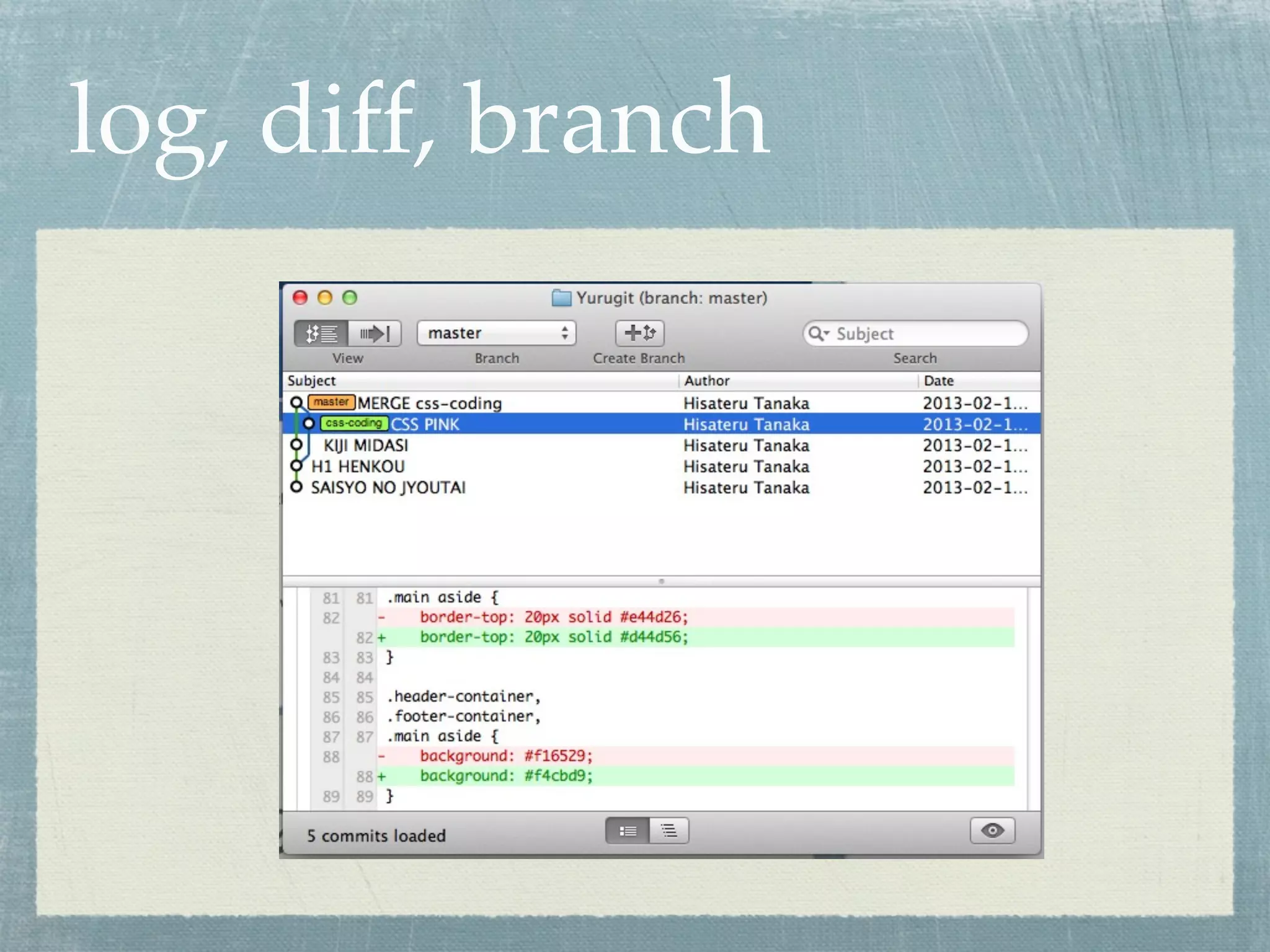Zoom window using the green button
This screenshot has height=952, width=1270.
(x=350, y=297)
